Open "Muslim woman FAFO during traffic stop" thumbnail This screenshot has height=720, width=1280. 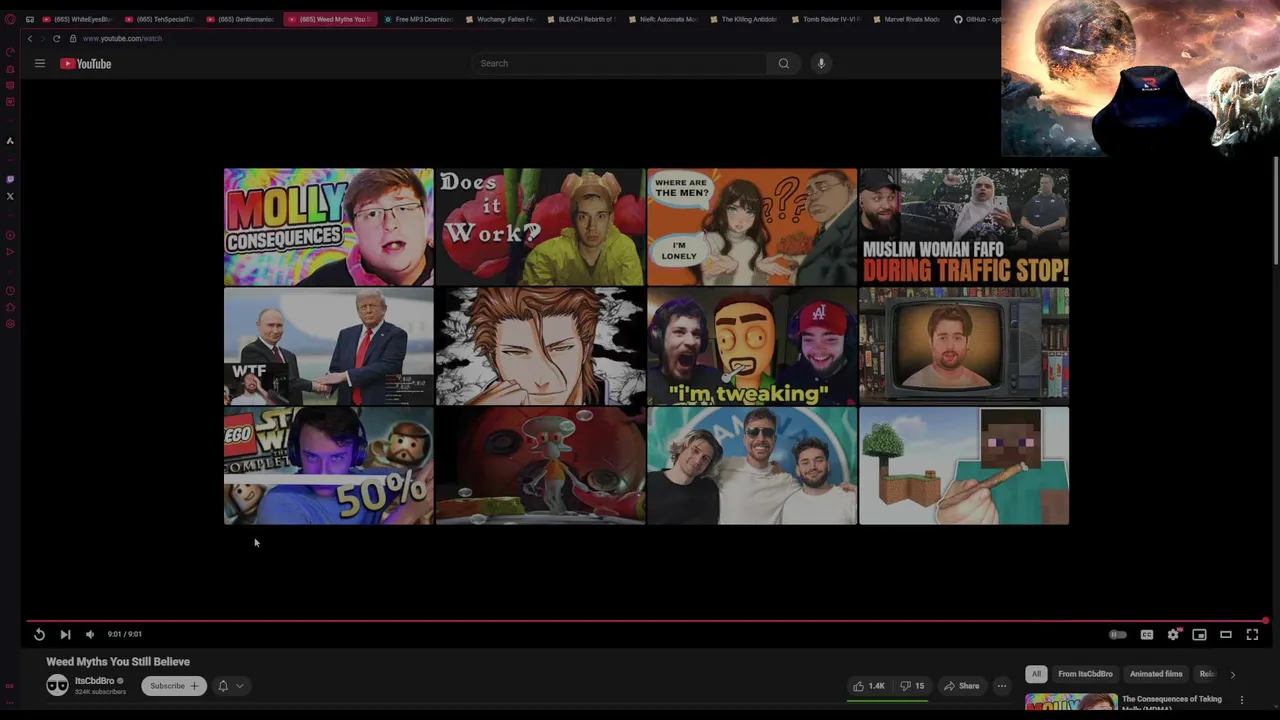point(964,227)
